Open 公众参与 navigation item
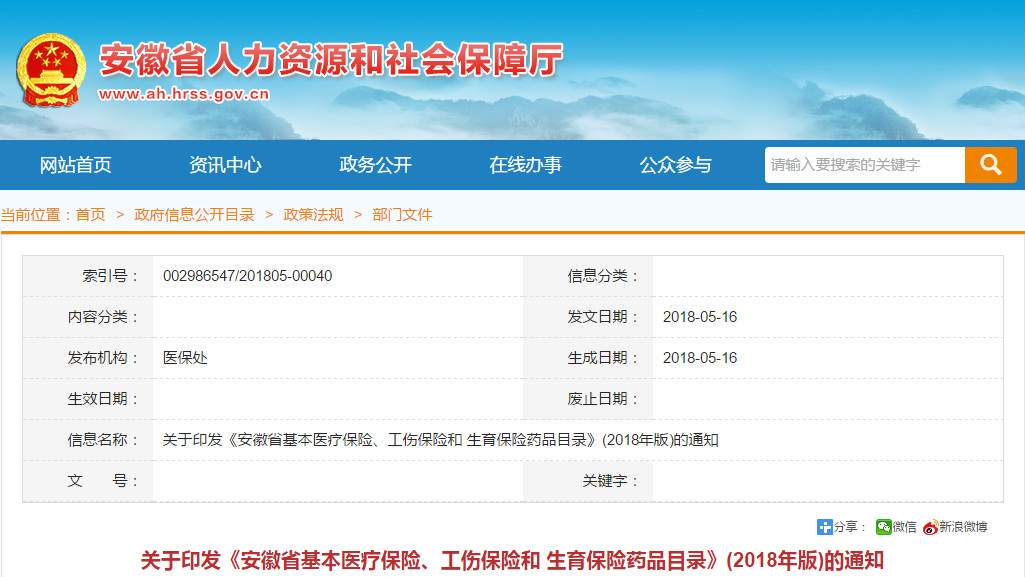 [x=675, y=165]
